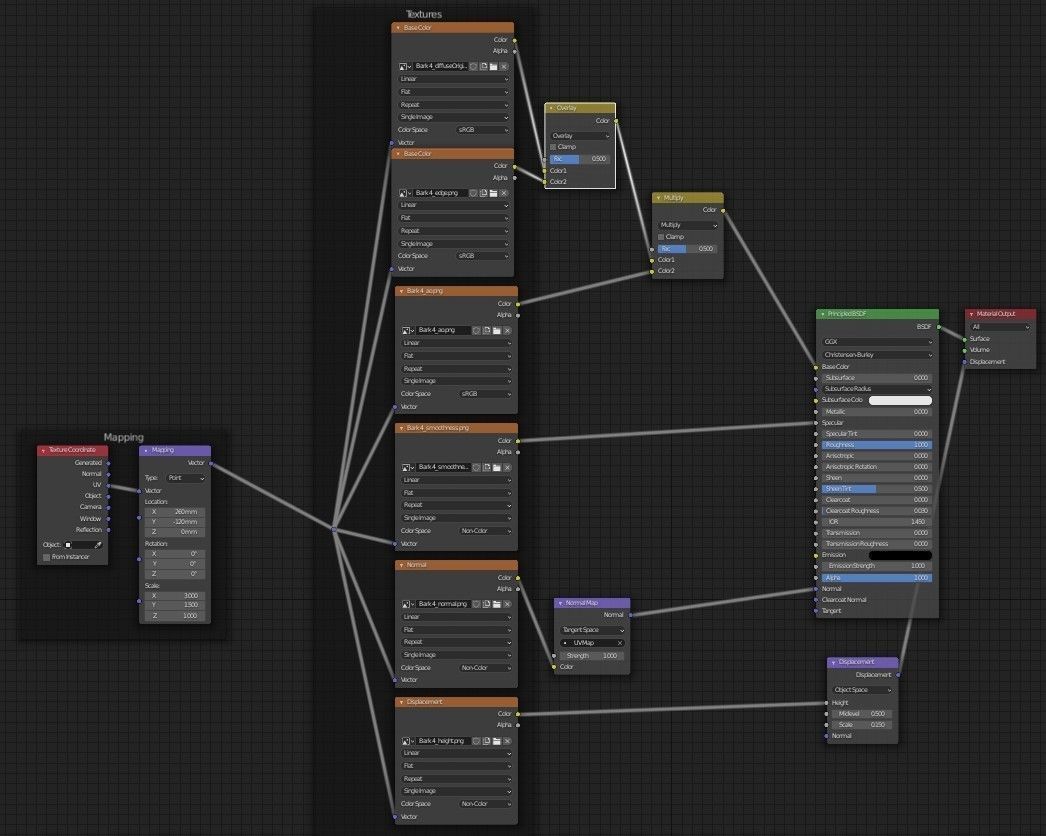This screenshot has width=1046, height=836.
Task: Collapse the Mapping node
Action: [x=146, y=451]
